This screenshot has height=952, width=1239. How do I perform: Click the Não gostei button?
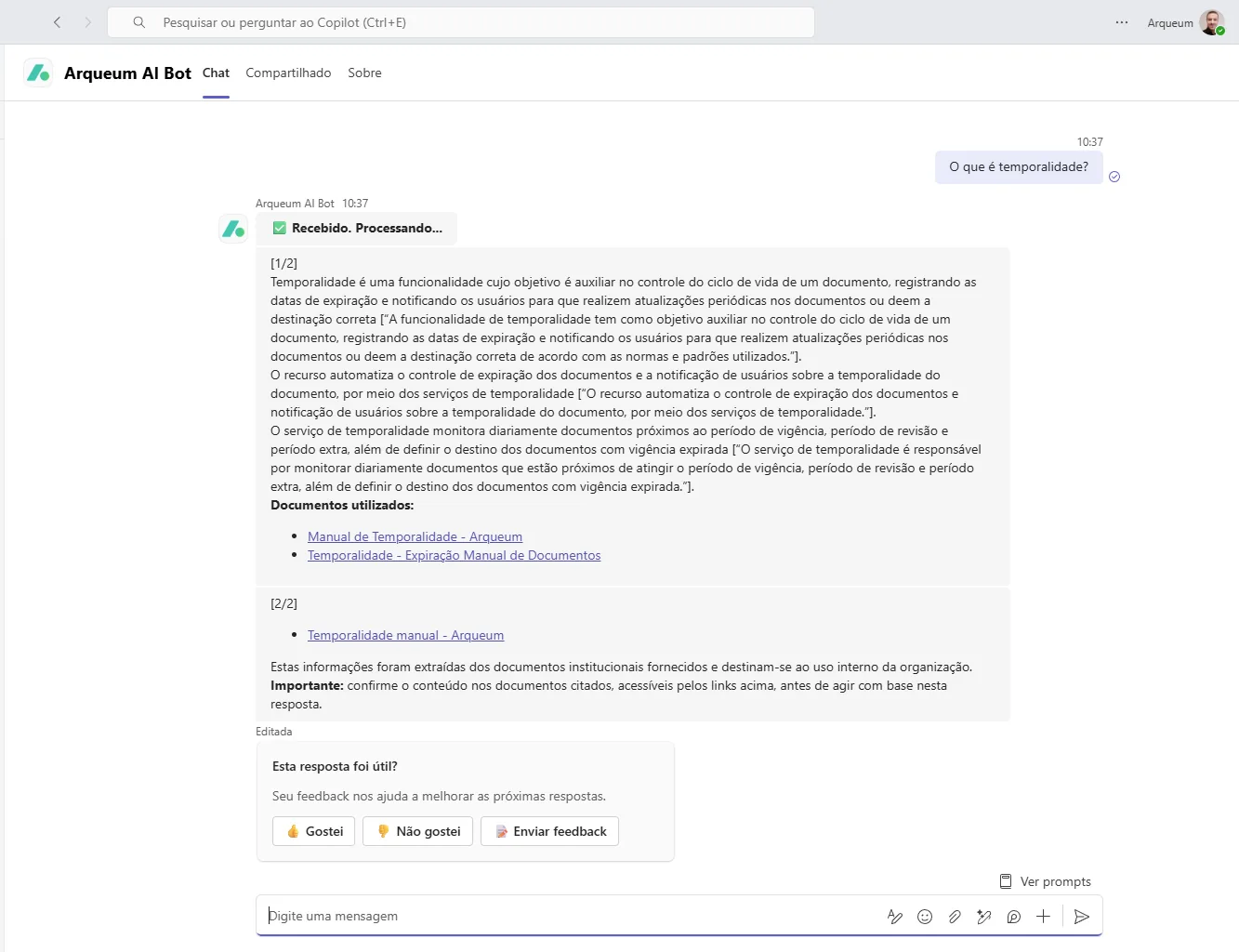point(418,831)
